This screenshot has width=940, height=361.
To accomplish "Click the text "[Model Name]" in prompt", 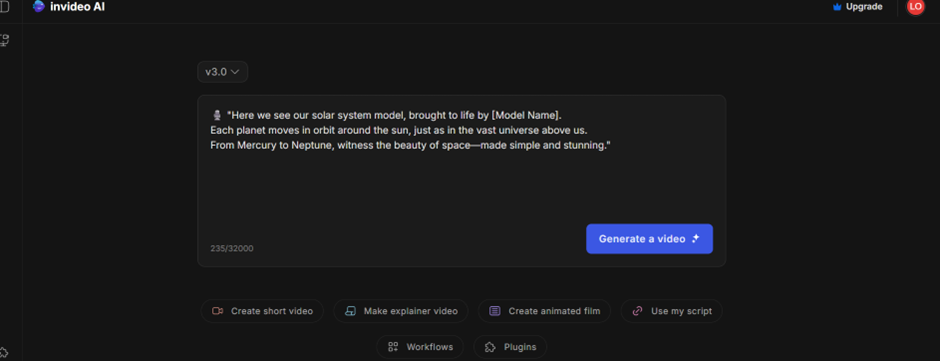I will pyautogui.click(x=525, y=115).
